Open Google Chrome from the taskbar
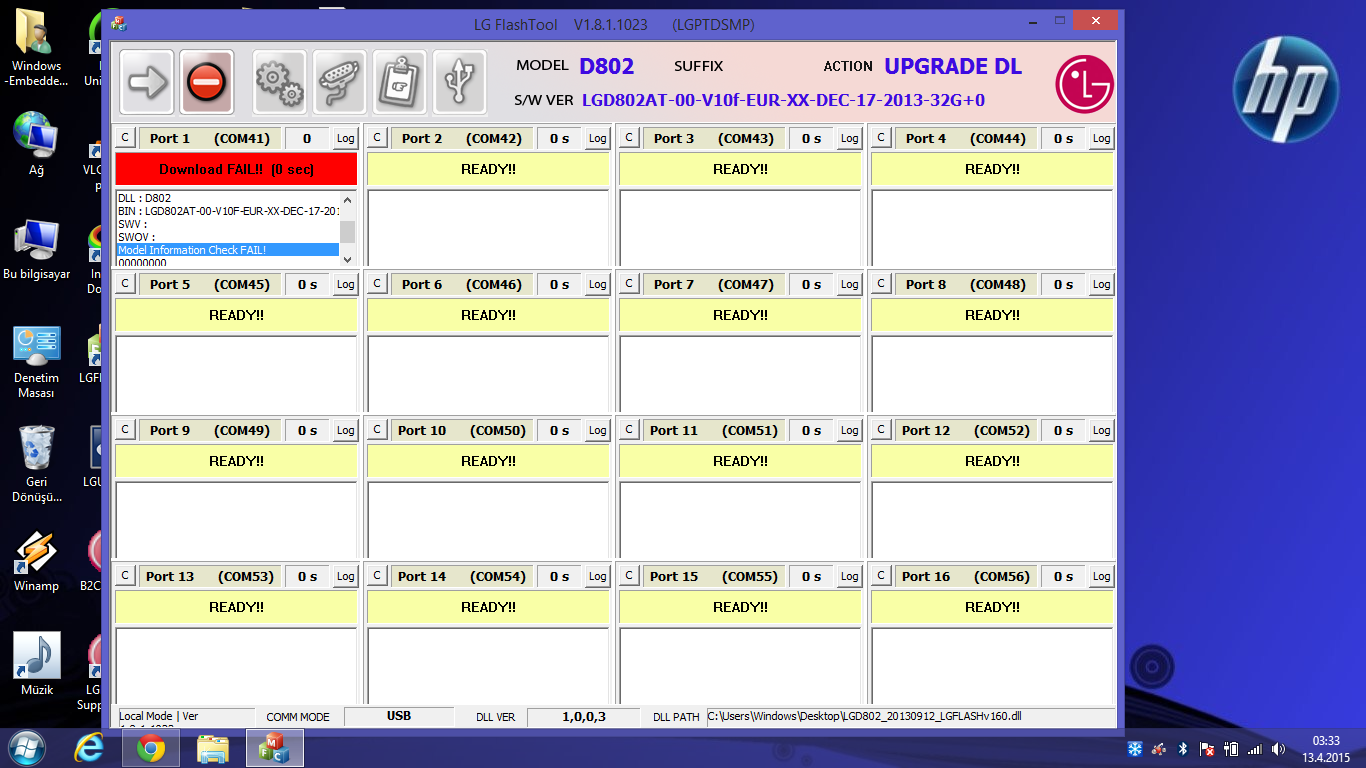 151,748
